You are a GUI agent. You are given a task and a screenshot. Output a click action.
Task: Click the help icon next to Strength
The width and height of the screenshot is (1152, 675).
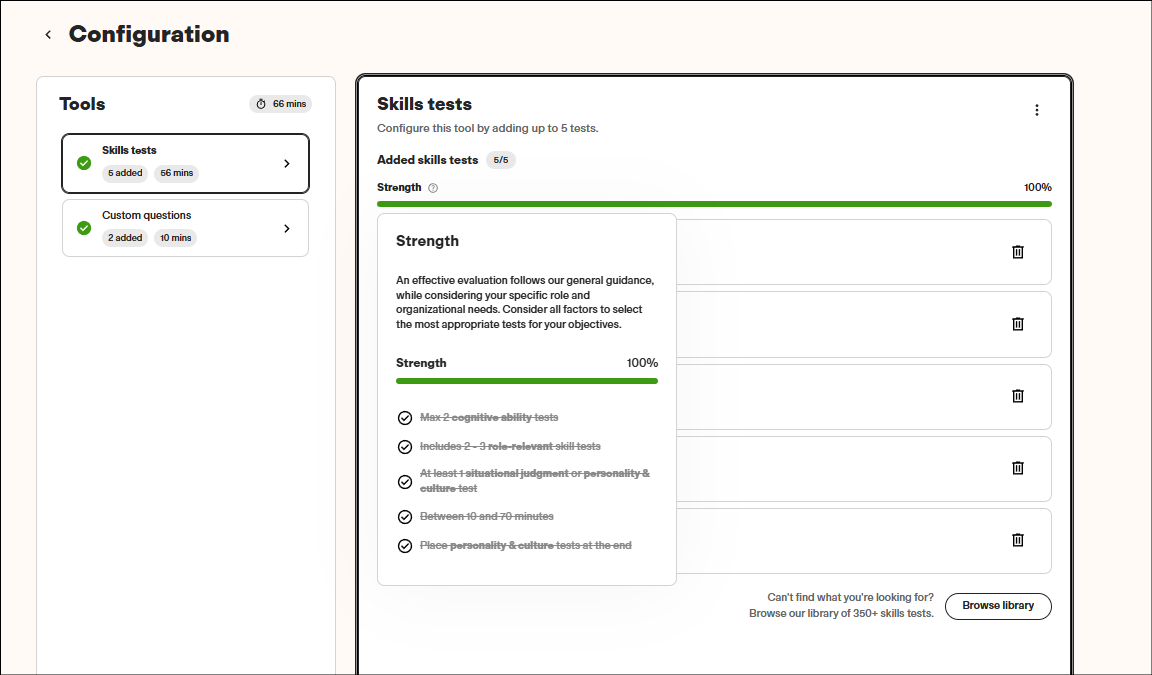tap(433, 188)
